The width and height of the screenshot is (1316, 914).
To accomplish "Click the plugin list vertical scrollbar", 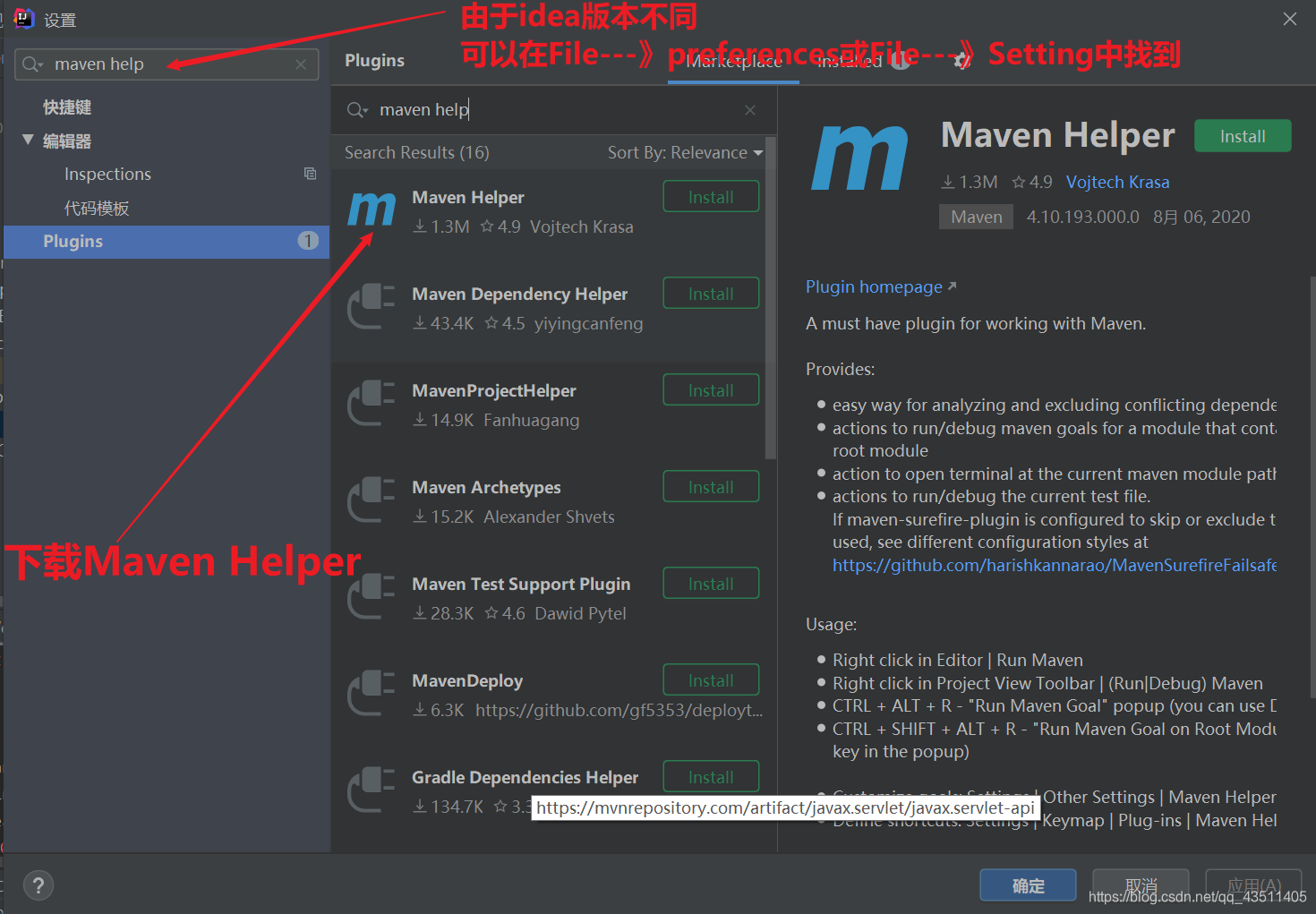I will pos(771,298).
